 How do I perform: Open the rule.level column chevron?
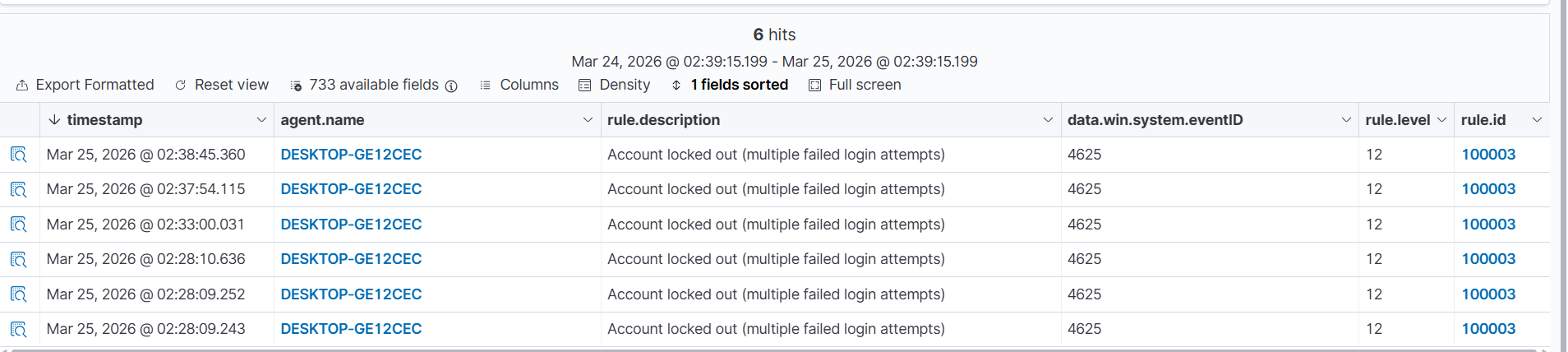(1441, 120)
